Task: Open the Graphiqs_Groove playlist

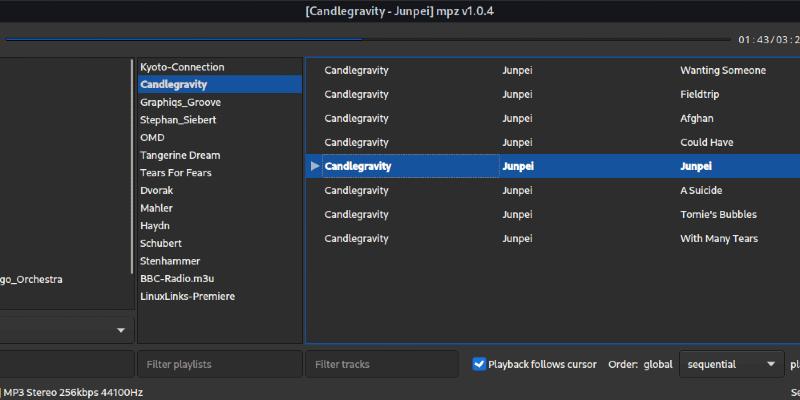Action: [180, 102]
